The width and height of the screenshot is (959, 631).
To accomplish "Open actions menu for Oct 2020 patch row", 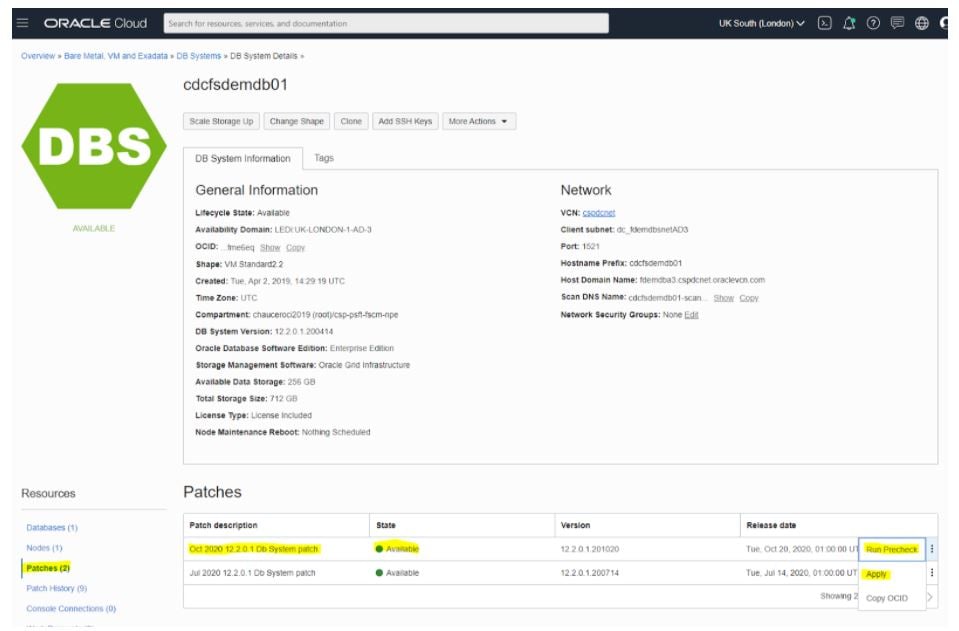I will click(x=931, y=549).
